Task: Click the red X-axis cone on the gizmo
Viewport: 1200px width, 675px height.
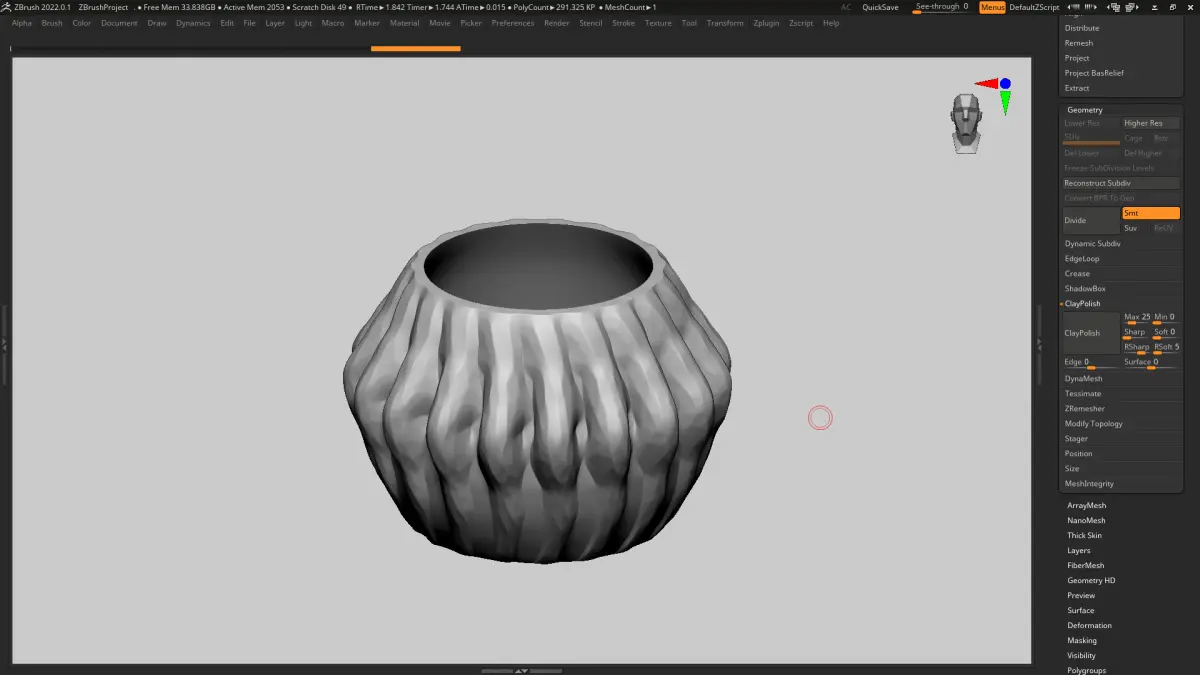Action: pos(986,84)
